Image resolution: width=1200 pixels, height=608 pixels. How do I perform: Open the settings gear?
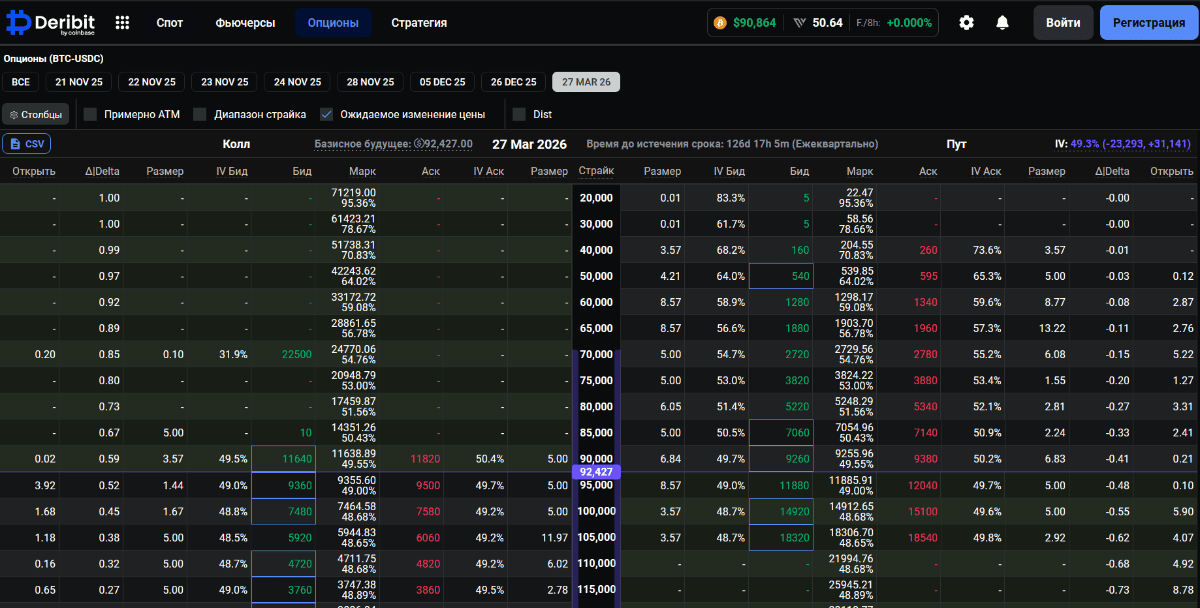(x=966, y=22)
